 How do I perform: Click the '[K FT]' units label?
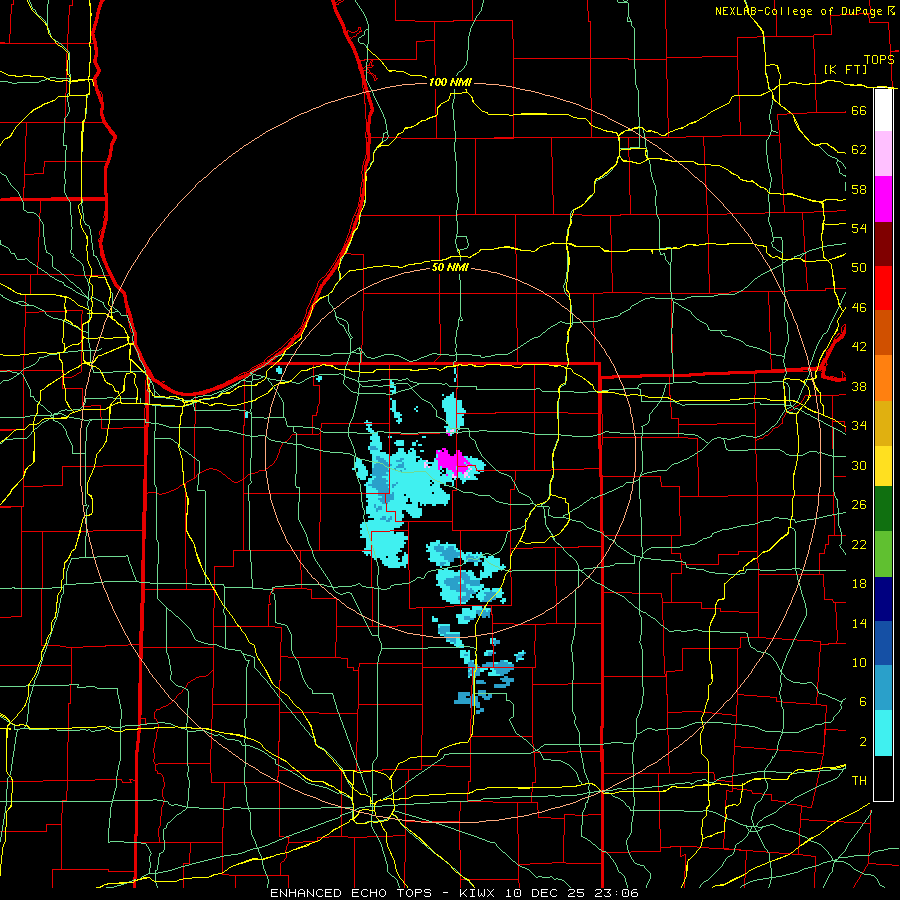(845, 70)
